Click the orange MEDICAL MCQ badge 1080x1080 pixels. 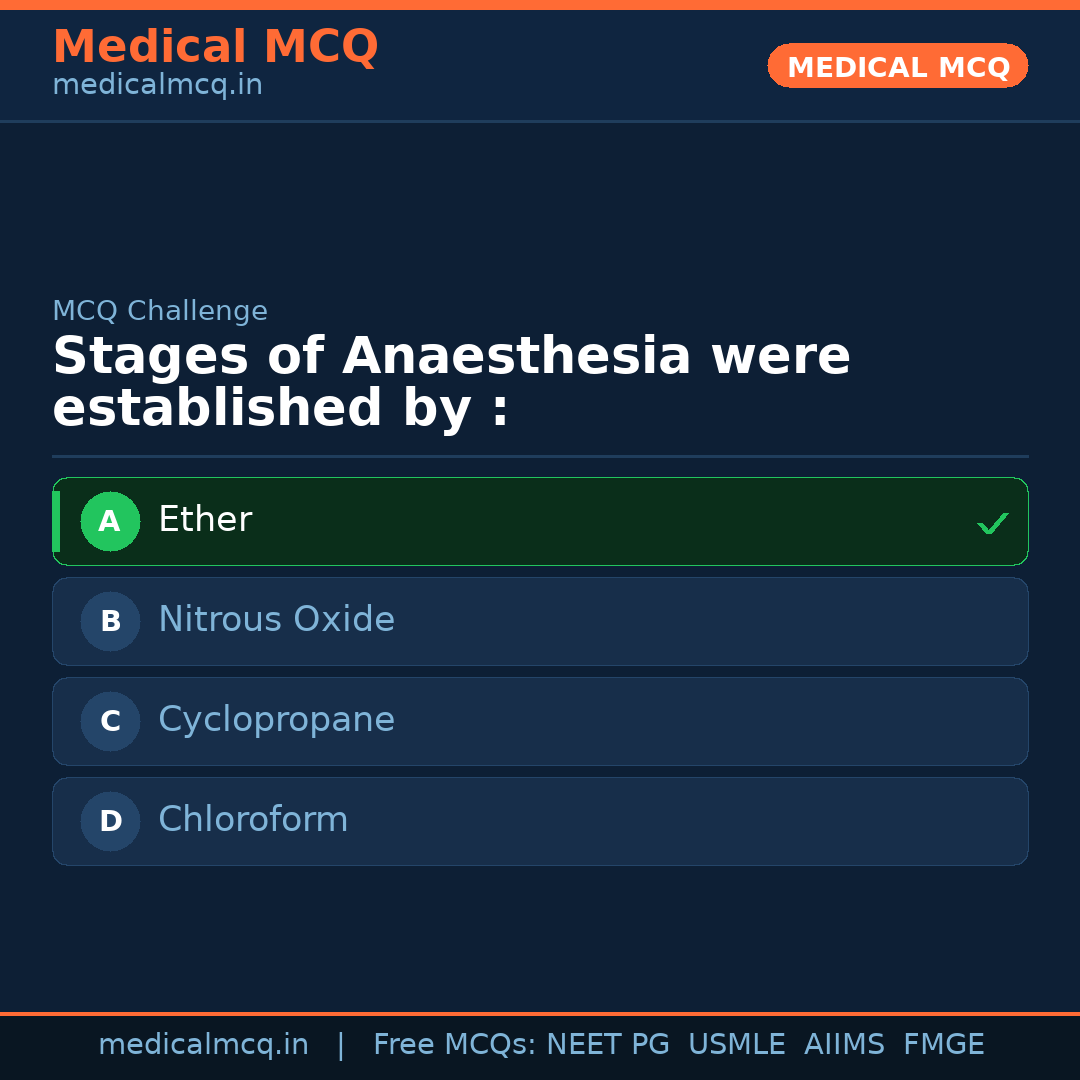coord(897,66)
